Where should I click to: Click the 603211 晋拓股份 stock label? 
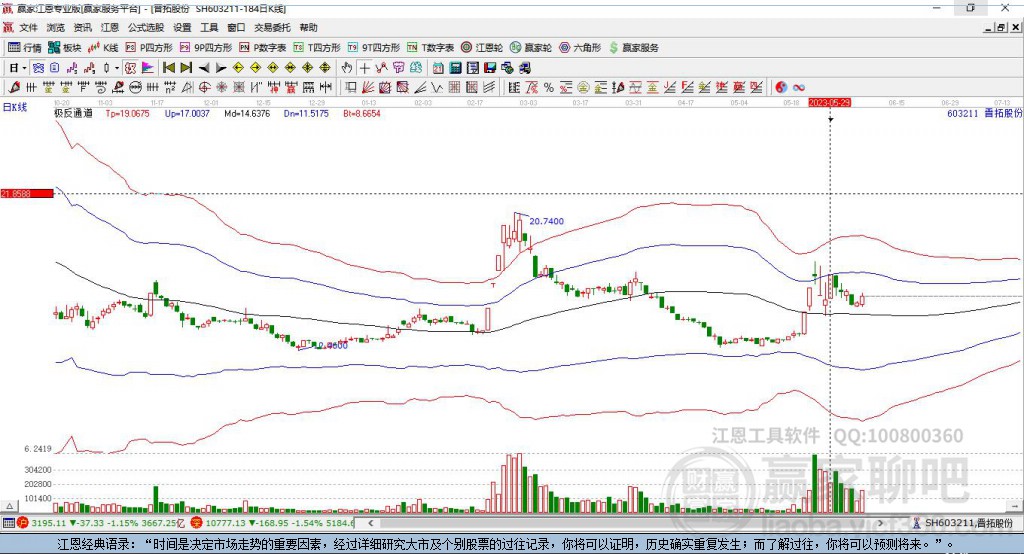(x=985, y=113)
